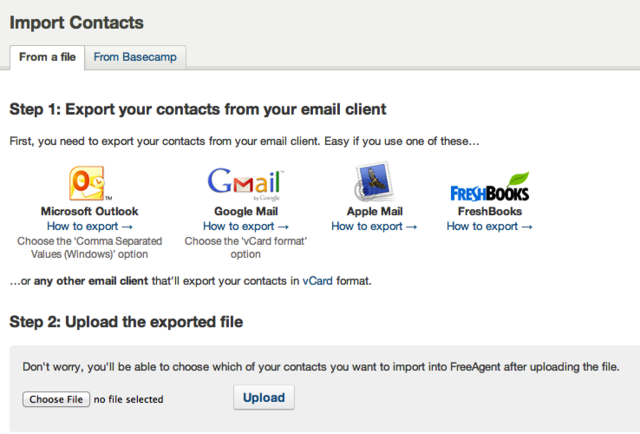
Task: Click the 'no file selected' text
Action: coord(128,400)
